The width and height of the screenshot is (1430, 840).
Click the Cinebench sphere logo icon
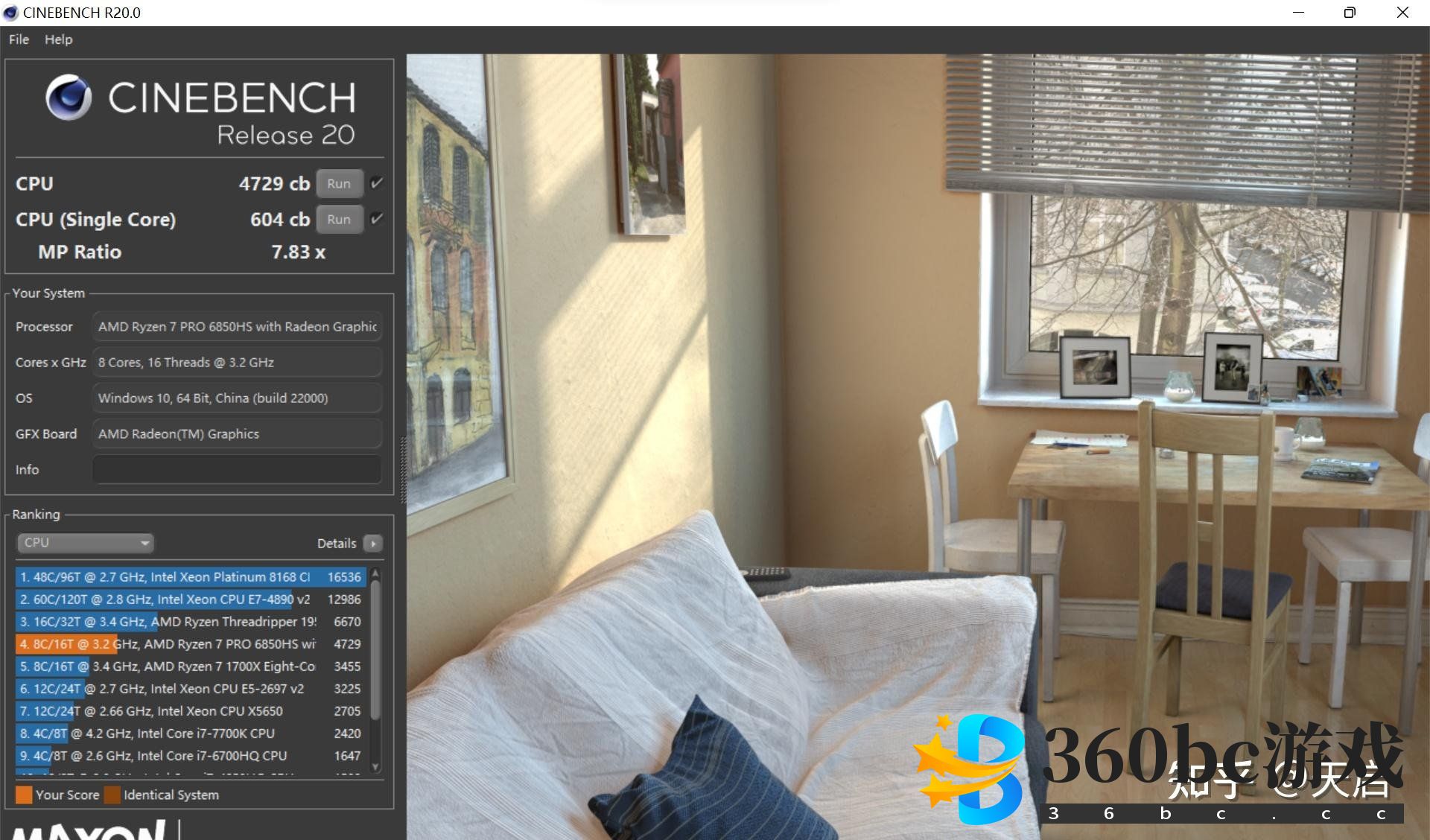point(68,98)
